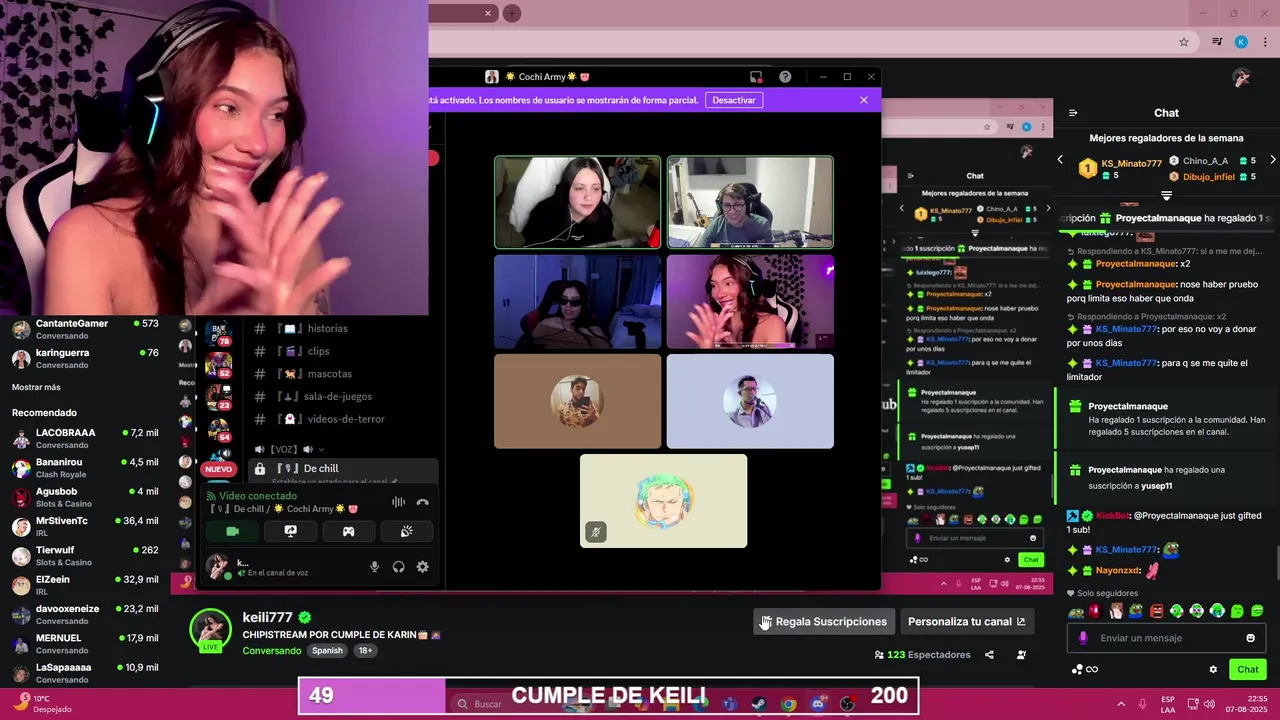Open LACOBRAAA recommended channel

pyautogui.click(x=86, y=438)
